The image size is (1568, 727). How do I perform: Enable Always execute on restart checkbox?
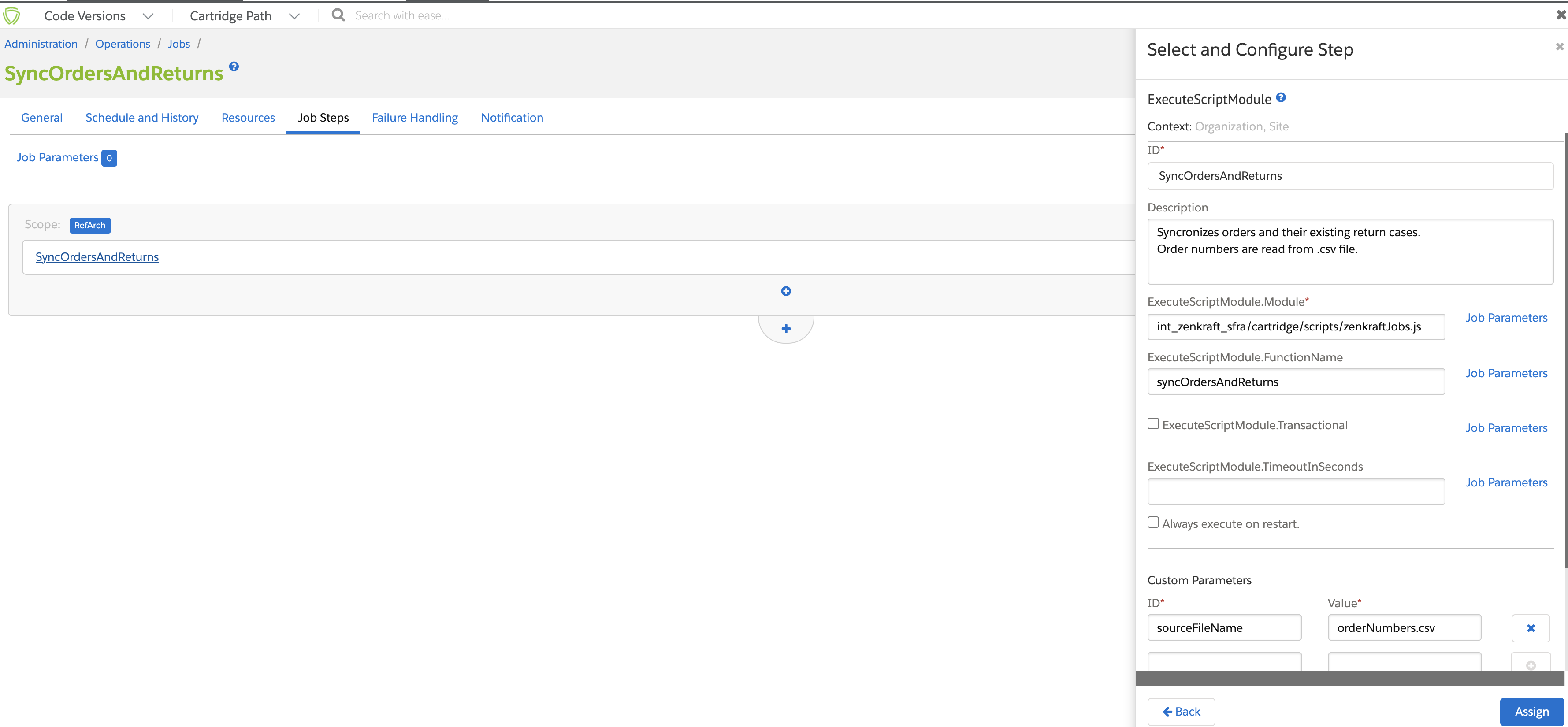pos(1152,522)
